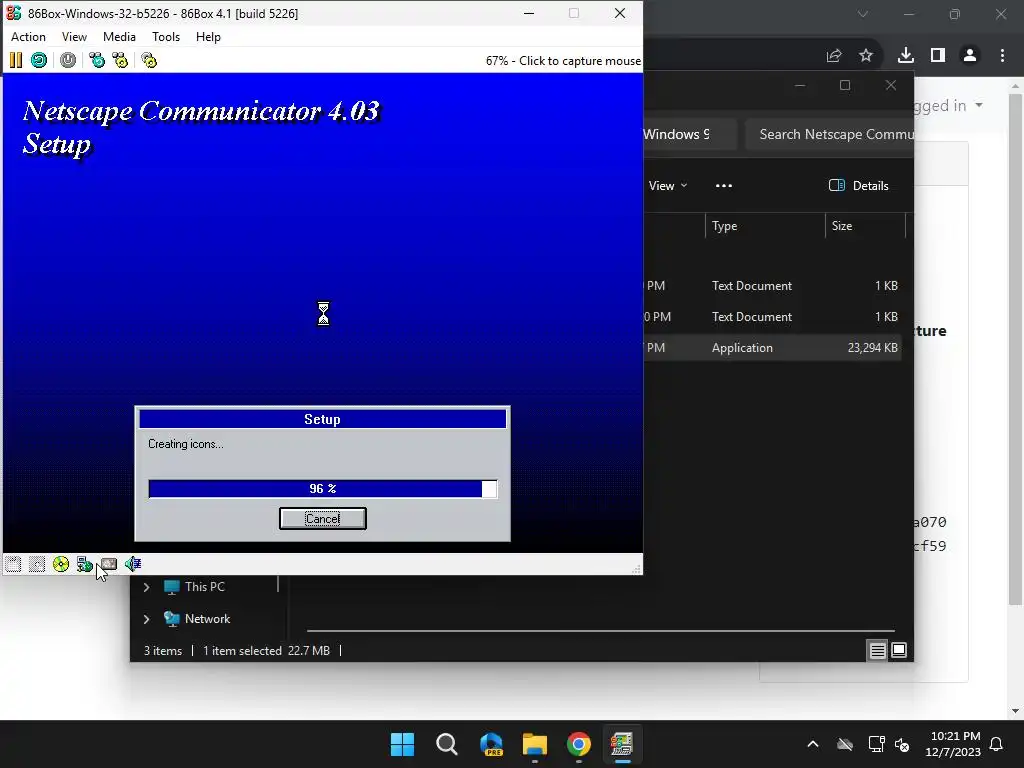Open Windows Search from taskbar
The height and width of the screenshot is (768, 1024).
[x=447, y=744]
